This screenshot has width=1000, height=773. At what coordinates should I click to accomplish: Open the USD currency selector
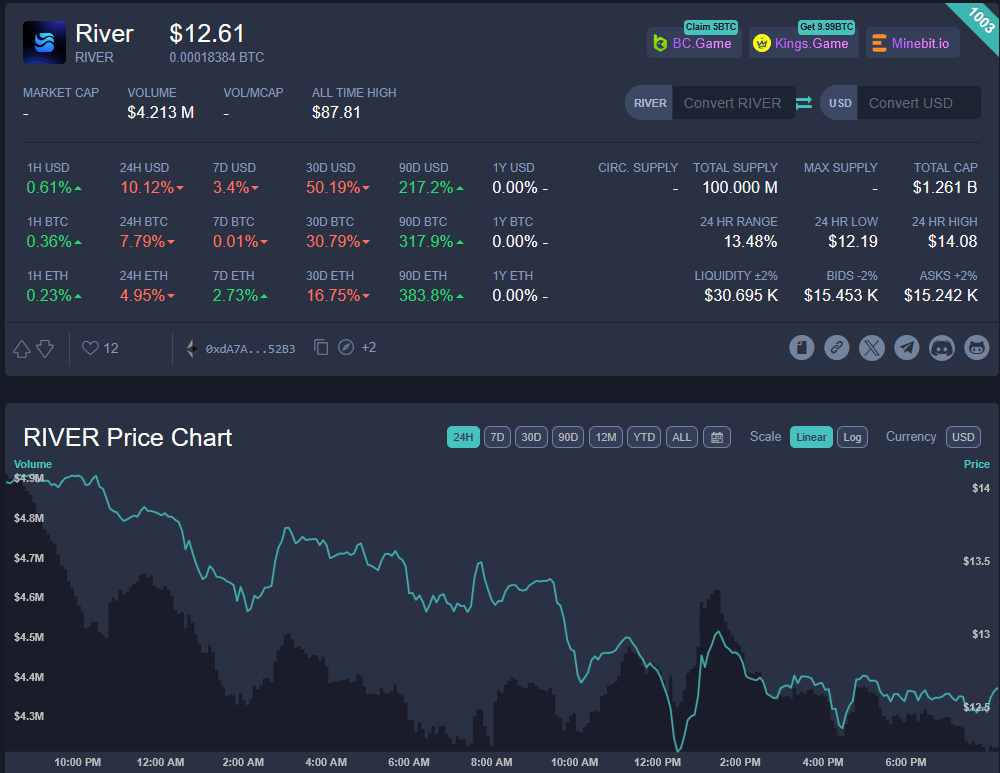tap(963, 437)
